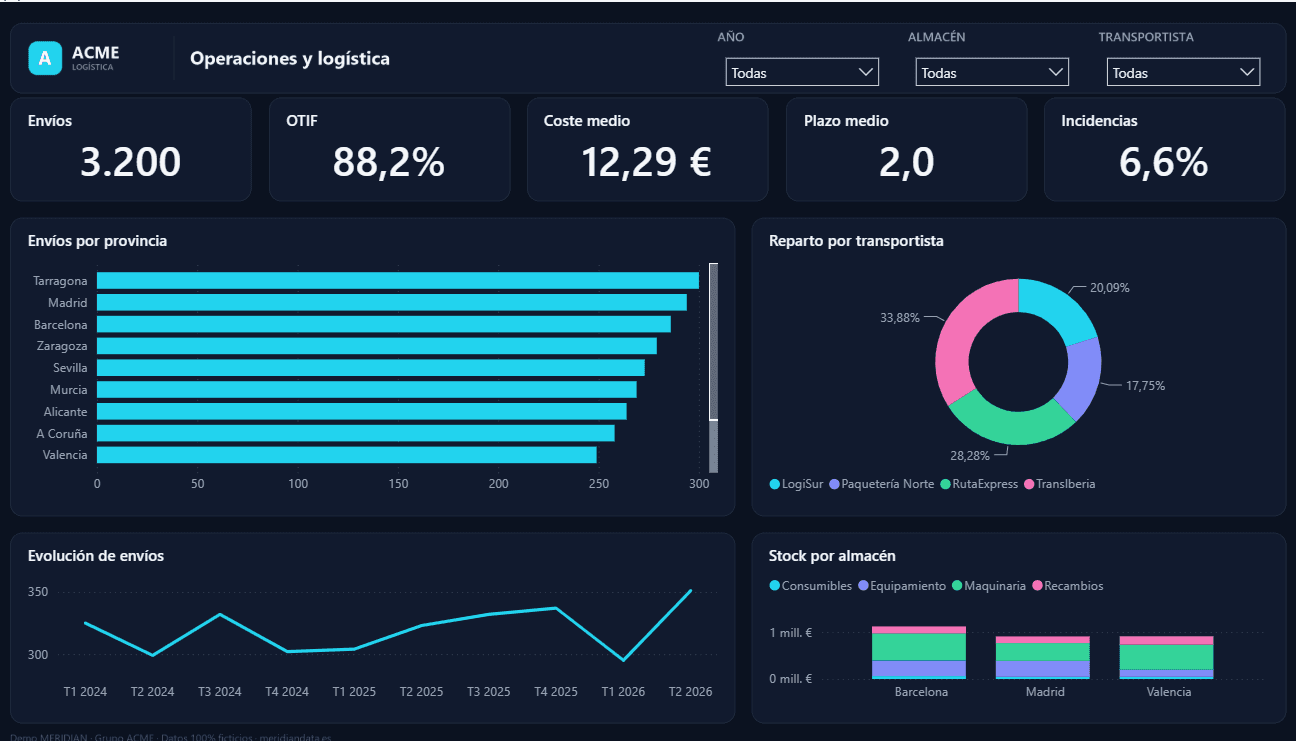Select the Tarragona bar in province chart
The height and width of the screenshot is (741, 1296).
click(398, 281)
